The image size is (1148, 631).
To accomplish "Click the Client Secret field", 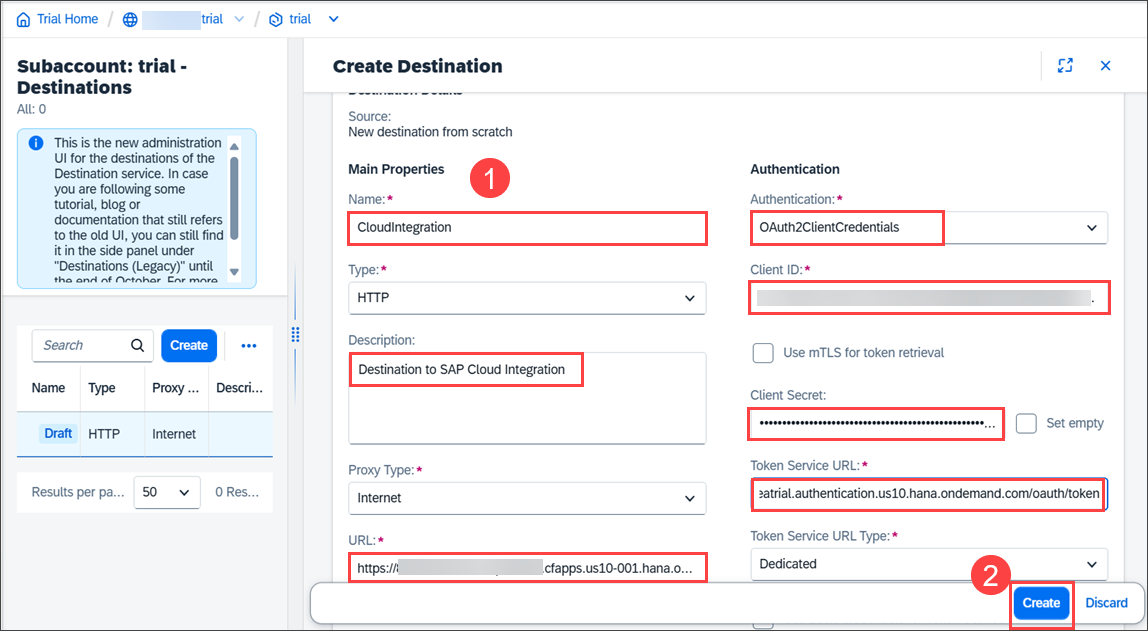I will coord(877,423).
